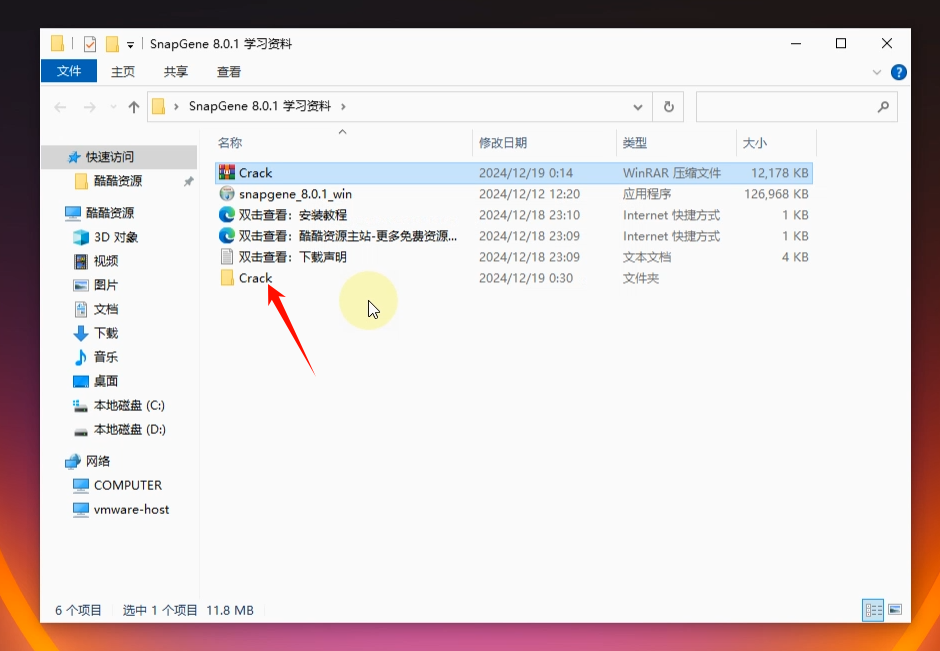Open the Crack folder
This screenshot has width=940, height=651.
click(x=255, y=278)
